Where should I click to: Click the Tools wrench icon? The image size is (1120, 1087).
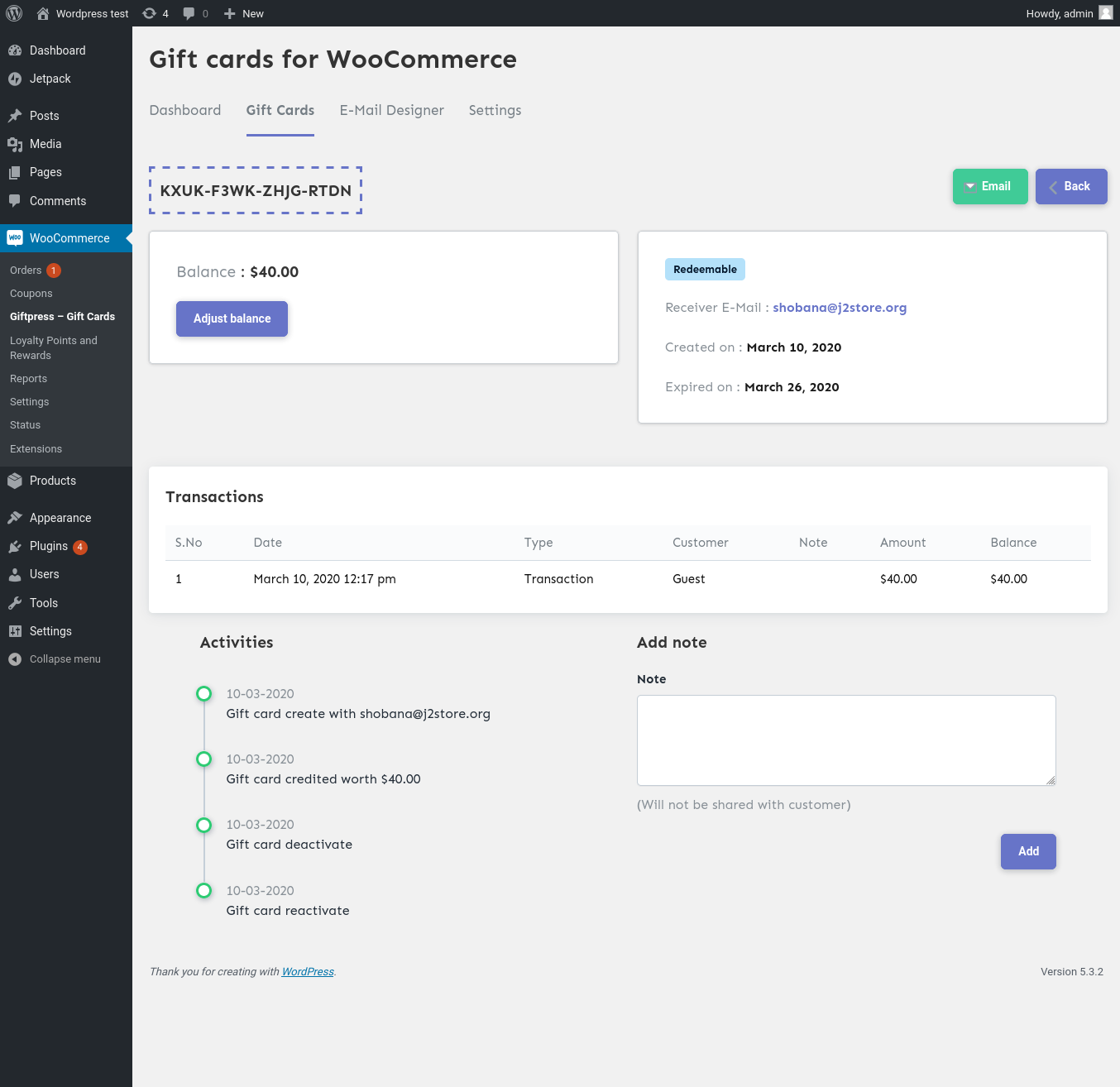point(15,603)
